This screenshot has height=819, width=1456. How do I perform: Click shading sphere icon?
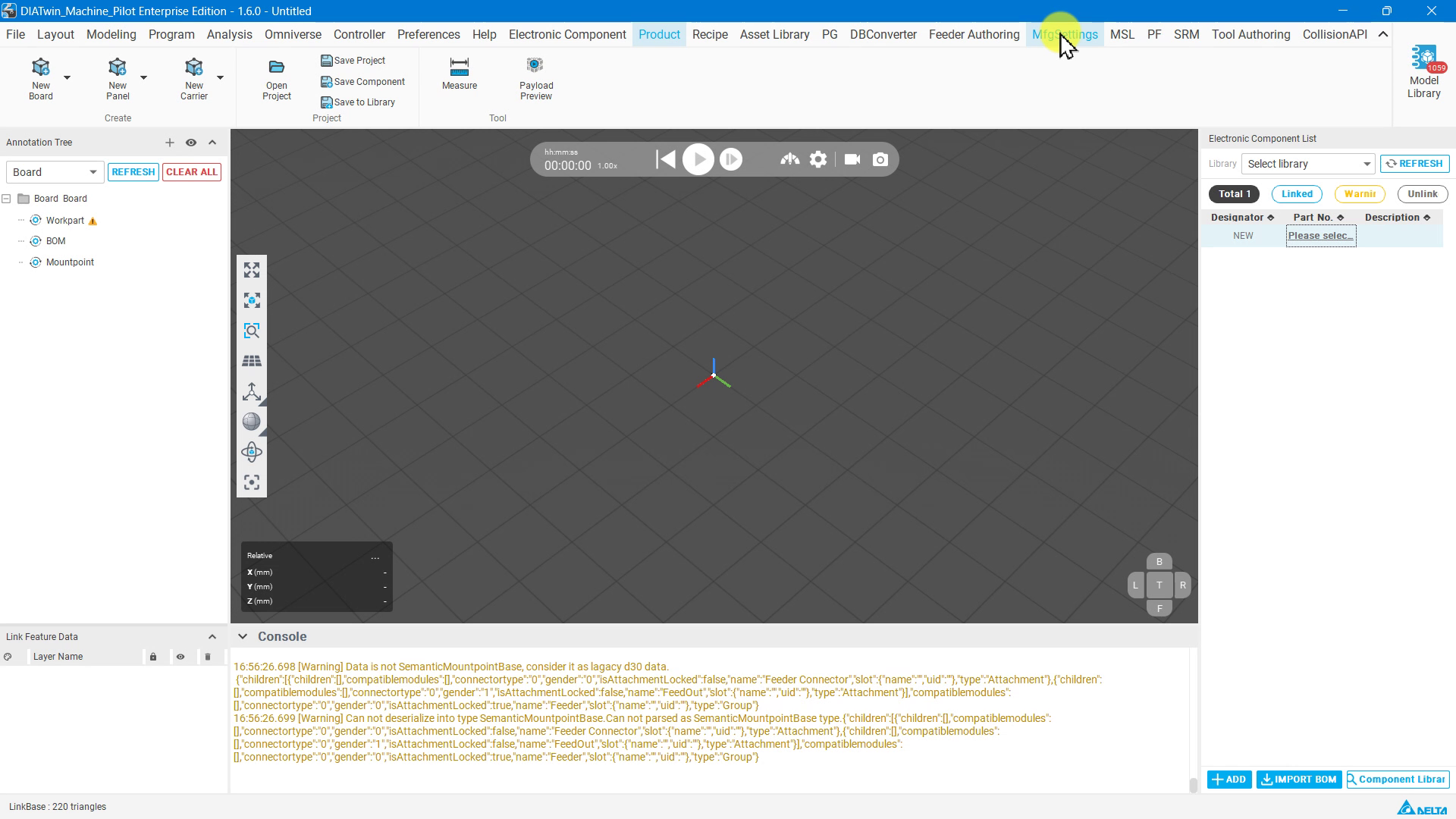(x=252, y=422)
